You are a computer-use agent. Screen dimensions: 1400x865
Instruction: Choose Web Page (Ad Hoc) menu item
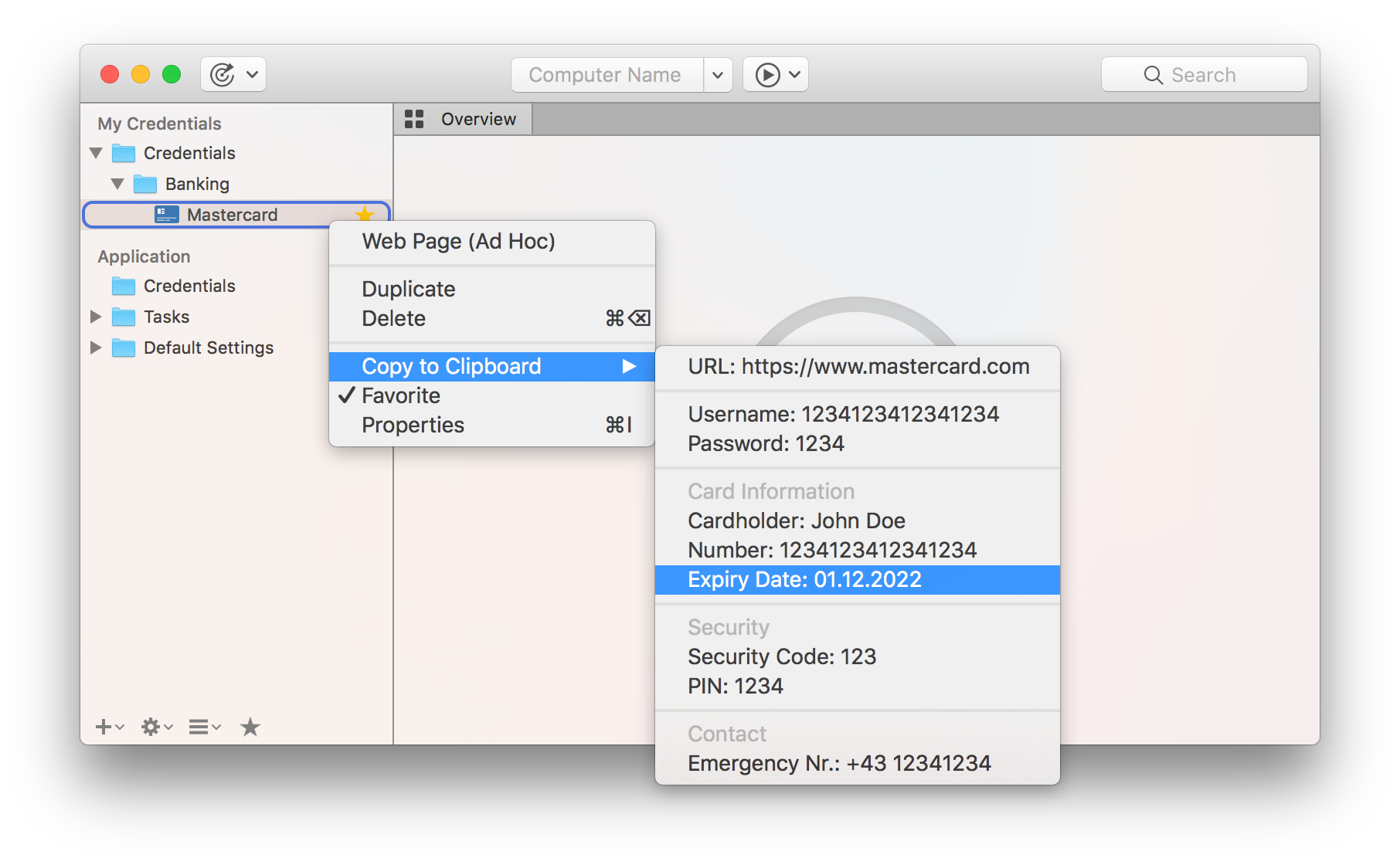(492, 242)
